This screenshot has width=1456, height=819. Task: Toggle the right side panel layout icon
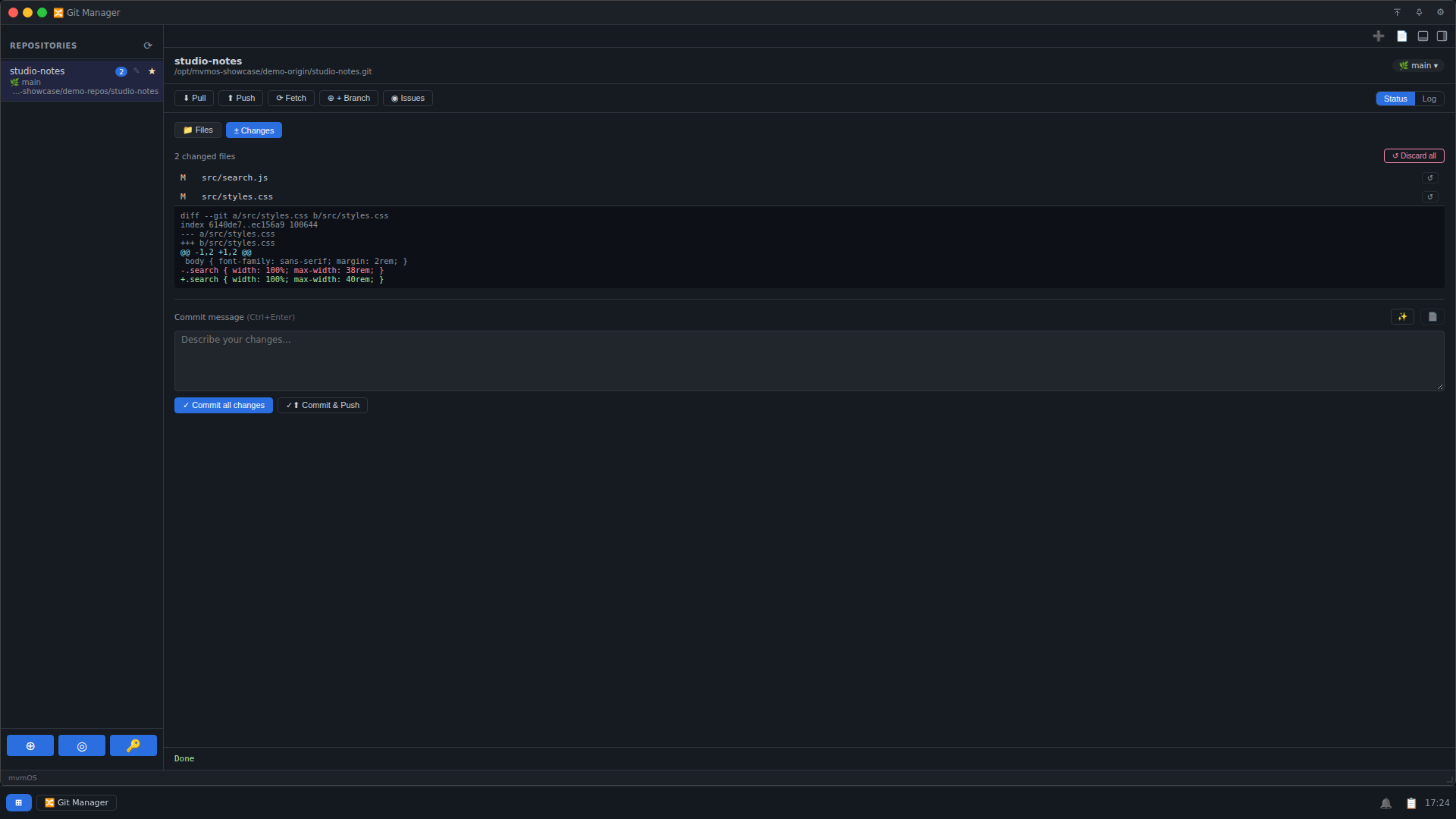1442,36
